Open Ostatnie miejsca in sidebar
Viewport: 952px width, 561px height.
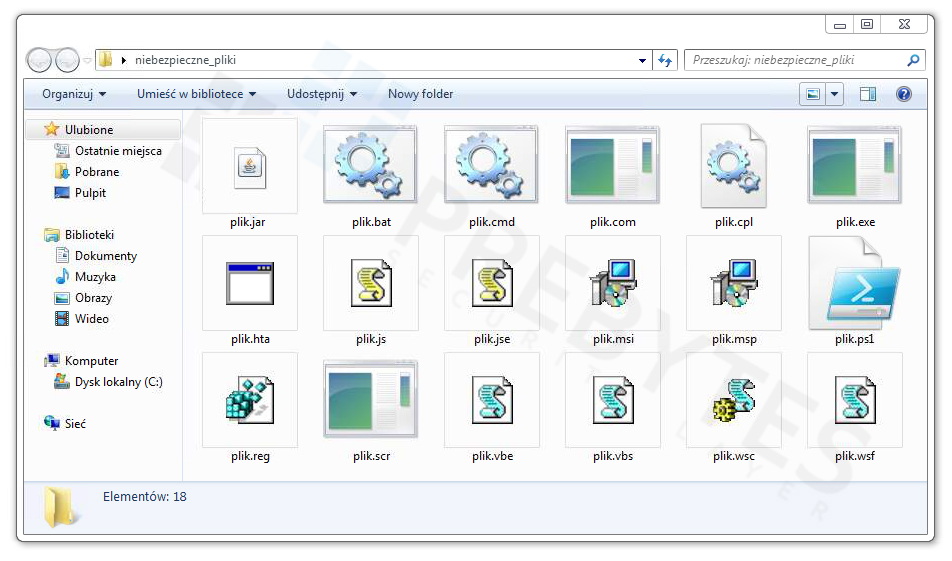pyautogui.click(x=118, y=151)
